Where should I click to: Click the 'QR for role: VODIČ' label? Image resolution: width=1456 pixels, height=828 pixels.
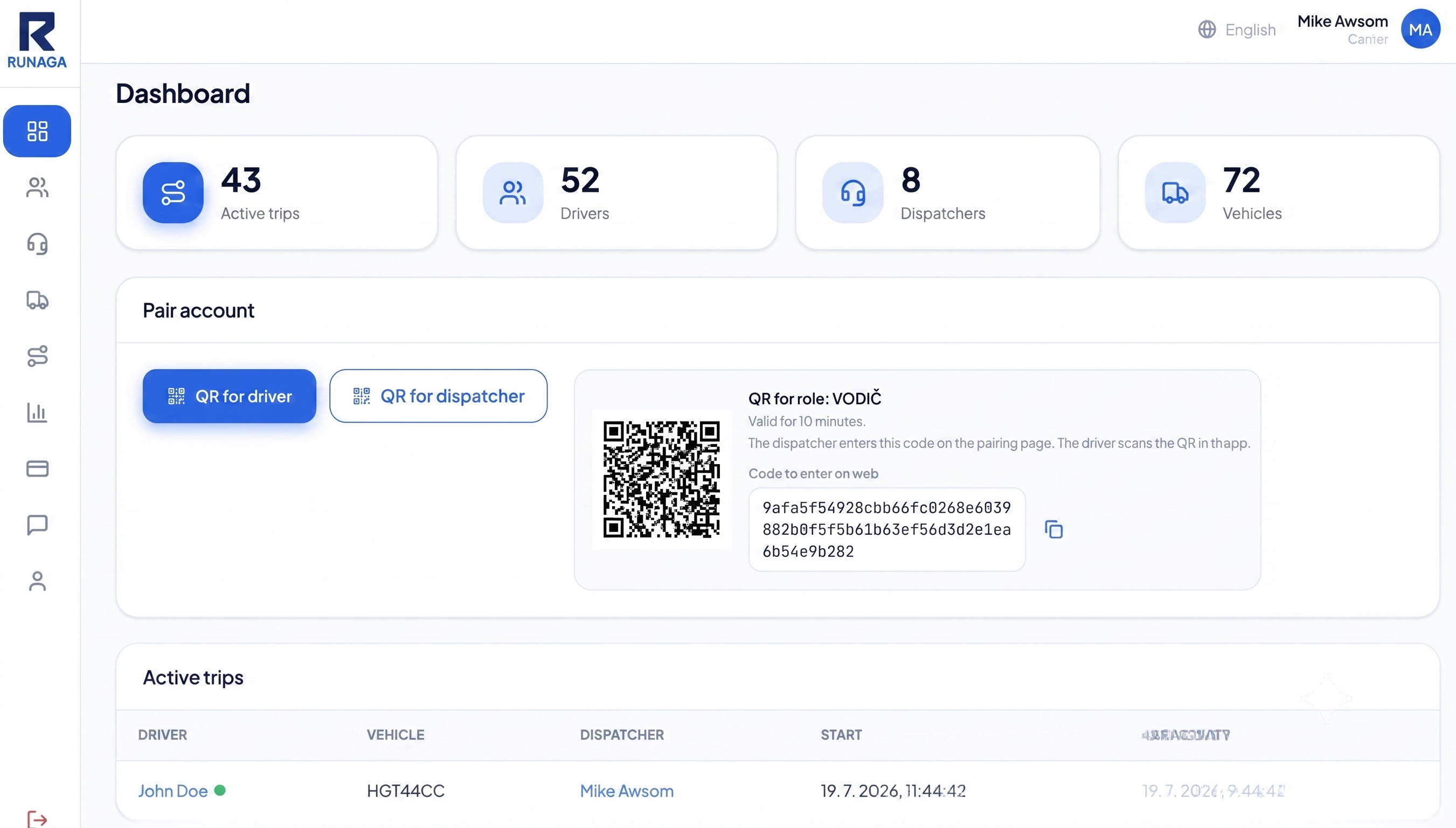coord(814,398)
